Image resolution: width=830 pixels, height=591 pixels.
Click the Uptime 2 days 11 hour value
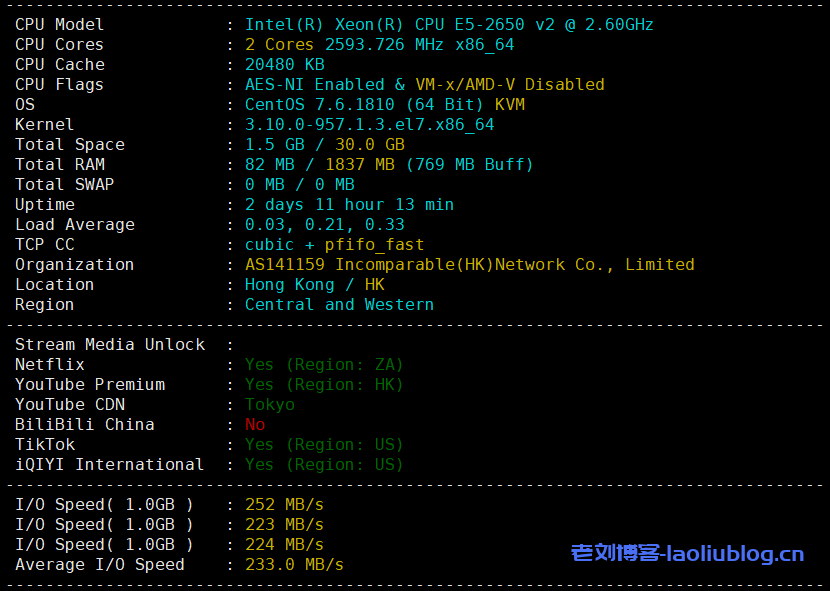coord(349,204)
